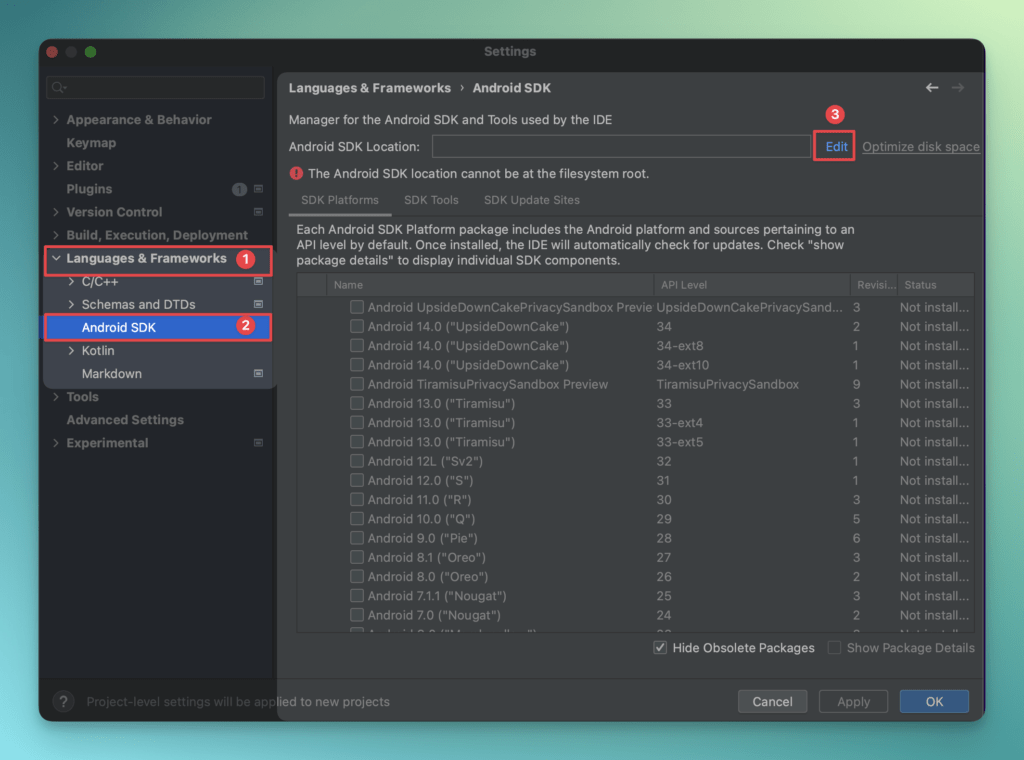Screen dimensions: 1024x760
Task: Expand Appearance & Behavior section
Action: tap(56, 119)
